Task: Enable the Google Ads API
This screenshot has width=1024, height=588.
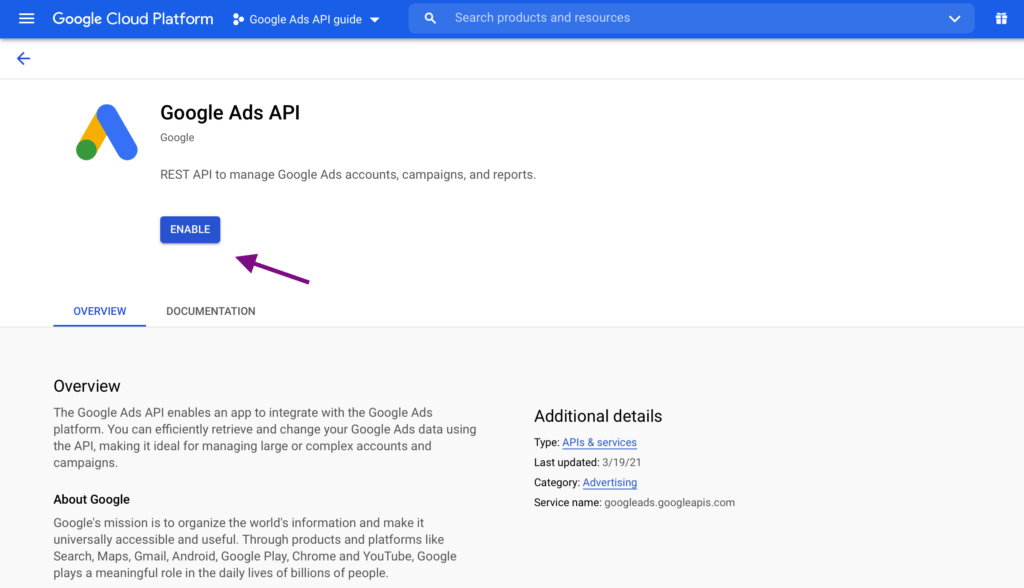Action: point(189,229)
